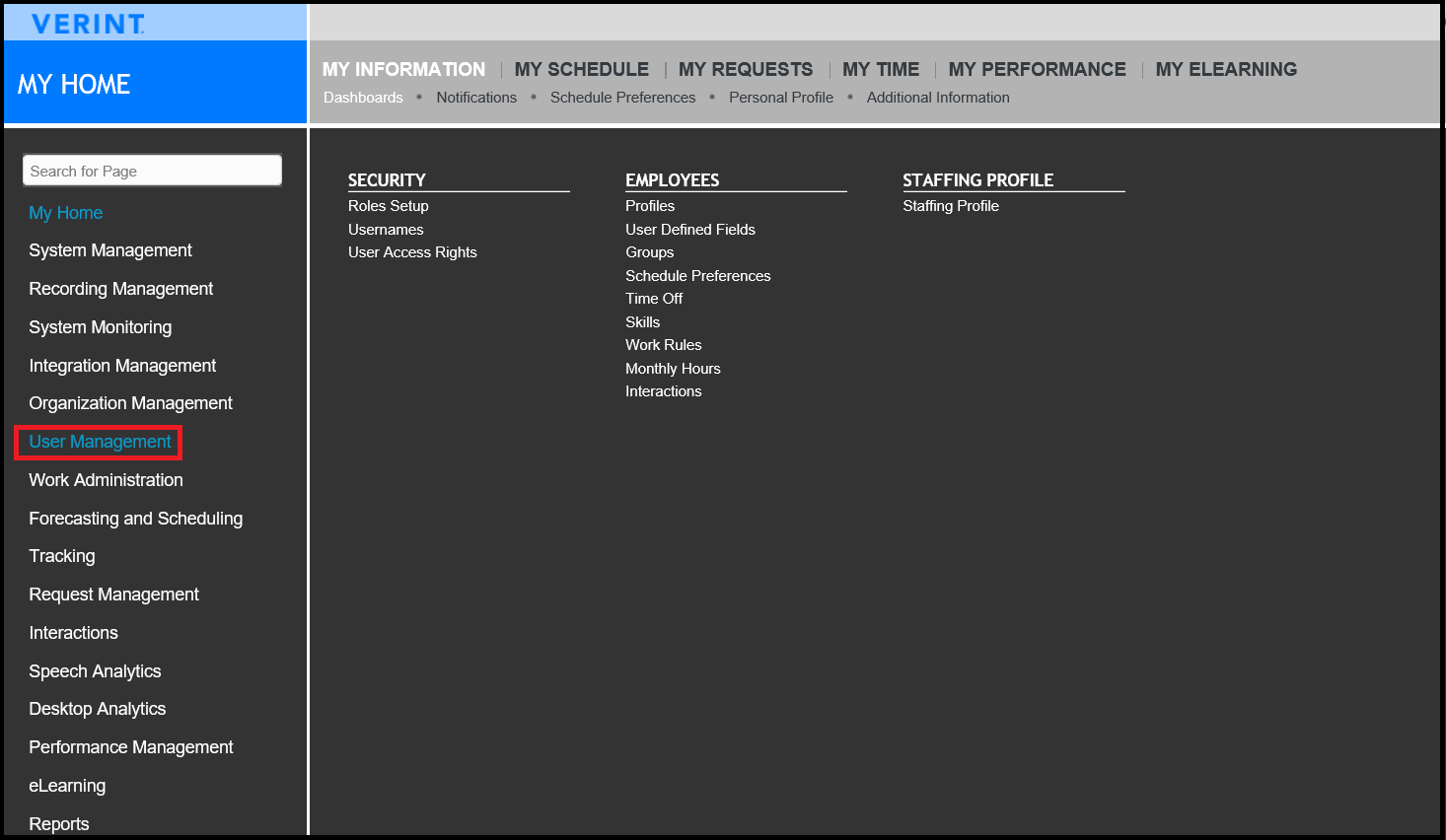
Task: Open the My Information tab
Action: (x=403, y=69)
